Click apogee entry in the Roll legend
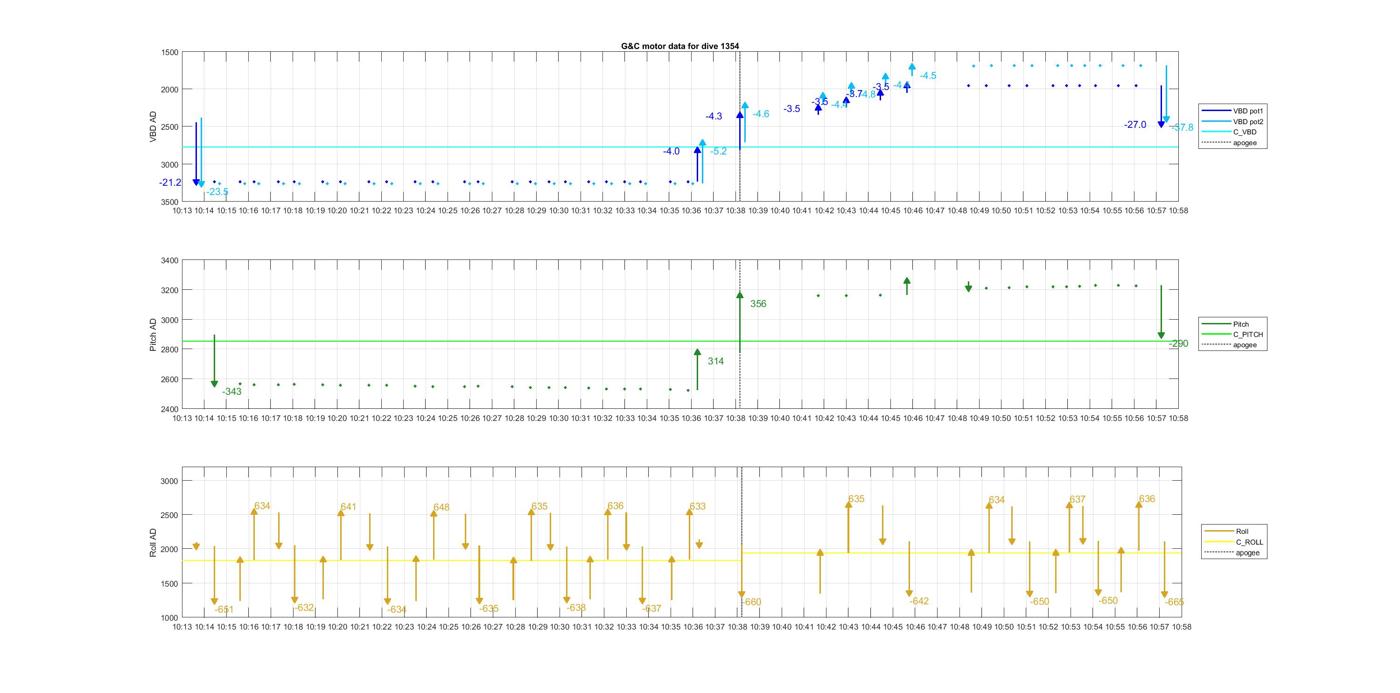The width and height of the screenshot is (1400, 693). point(1247,552)
